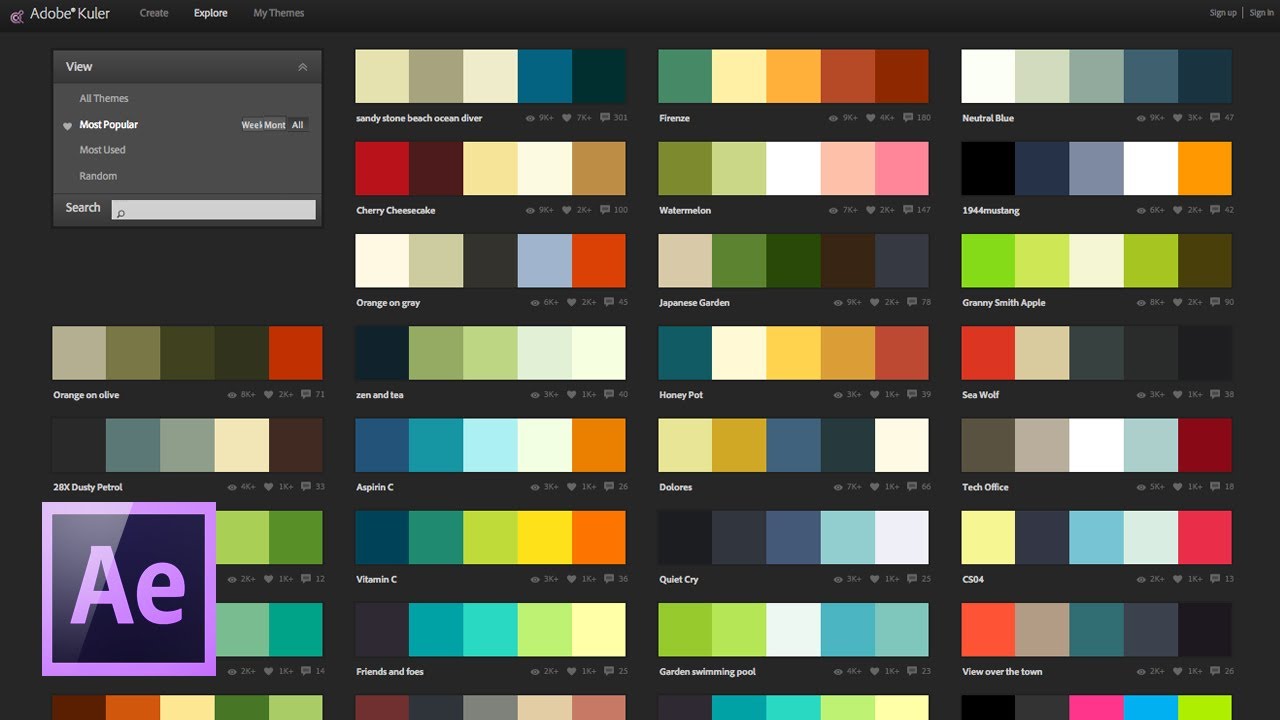This screenshot has height=720, width=1280.
Task: Switch to the Month time filter
Action: tap(275, 125)
